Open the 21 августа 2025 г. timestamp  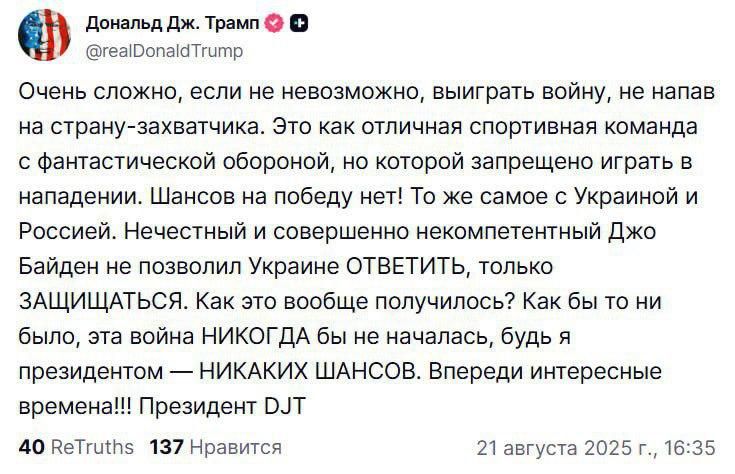tap(596, 448)
